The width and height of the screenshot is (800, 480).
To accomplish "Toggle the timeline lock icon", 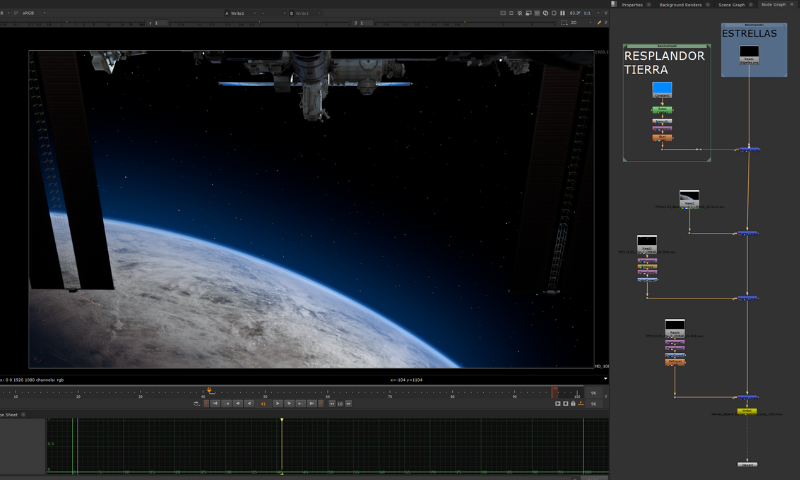I will [573, 403].
